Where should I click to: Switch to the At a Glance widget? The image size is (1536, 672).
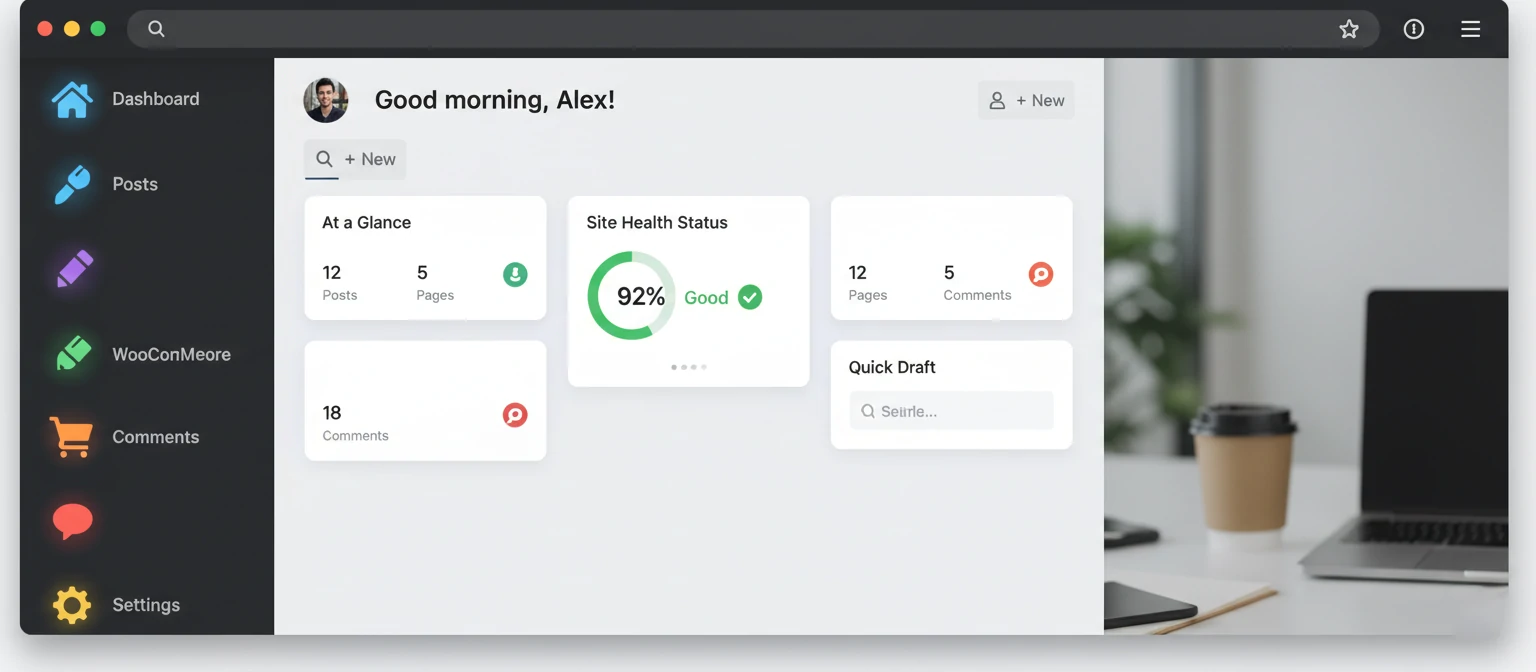click(x=365, y=222)
